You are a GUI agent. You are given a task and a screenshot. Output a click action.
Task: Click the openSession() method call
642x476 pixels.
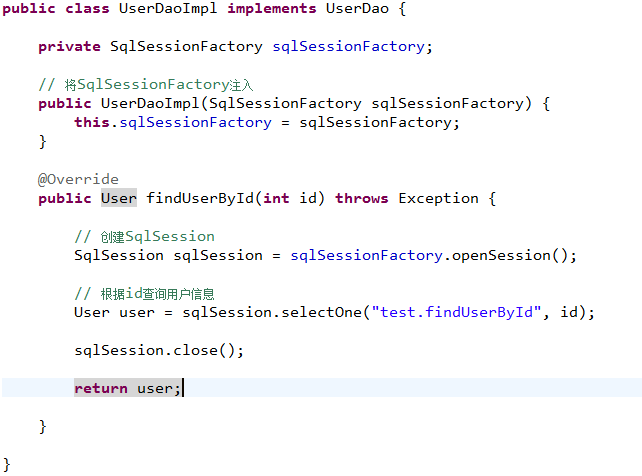tap(510, 255)
